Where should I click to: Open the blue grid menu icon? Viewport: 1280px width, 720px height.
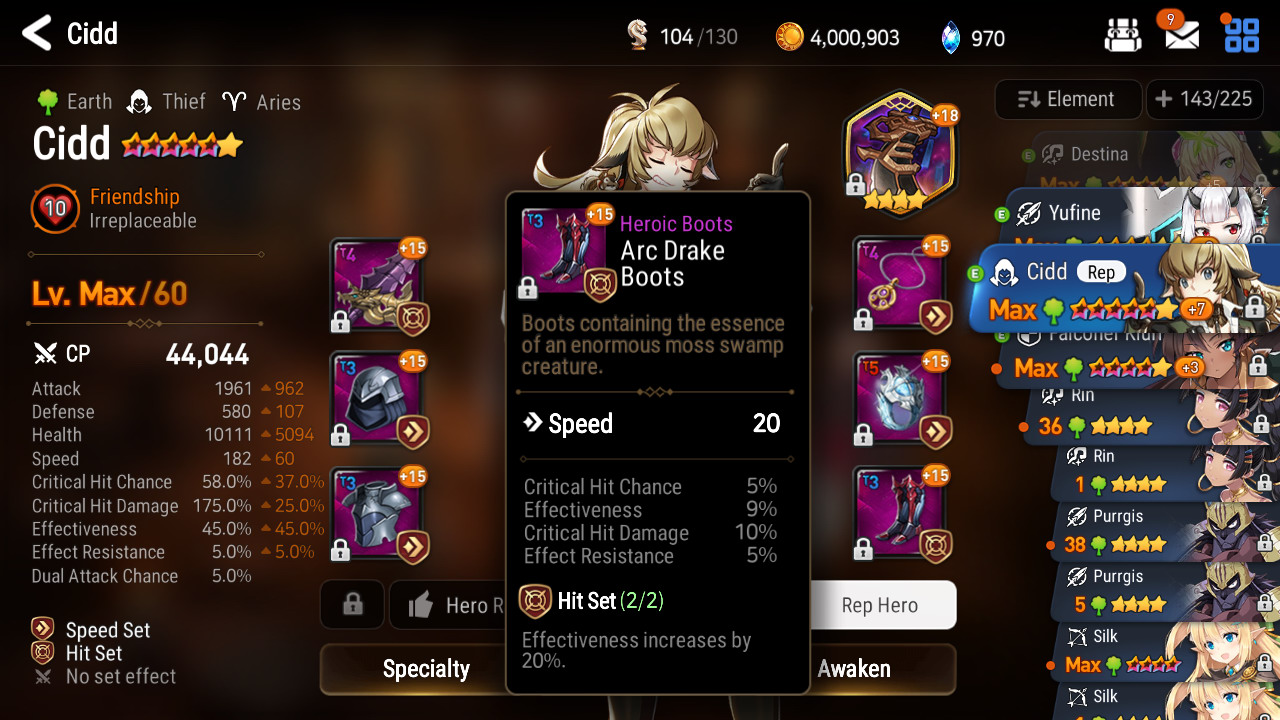coord(1241,35)
